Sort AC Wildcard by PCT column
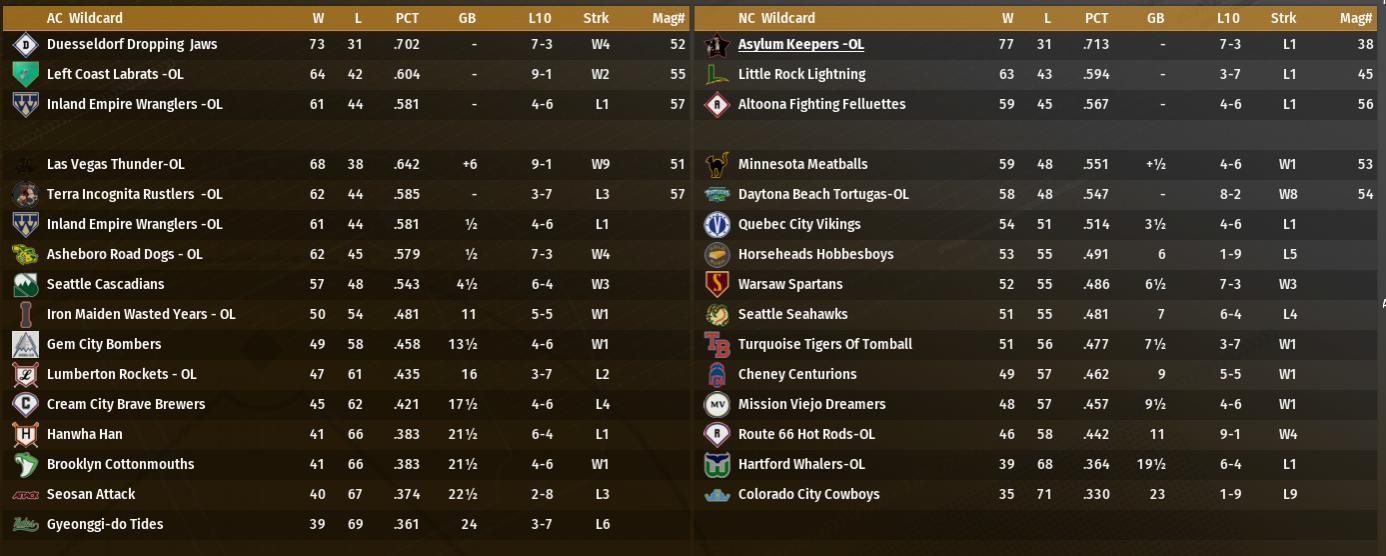Screen dimensions: 1386x556 click(x=407, y=18)
